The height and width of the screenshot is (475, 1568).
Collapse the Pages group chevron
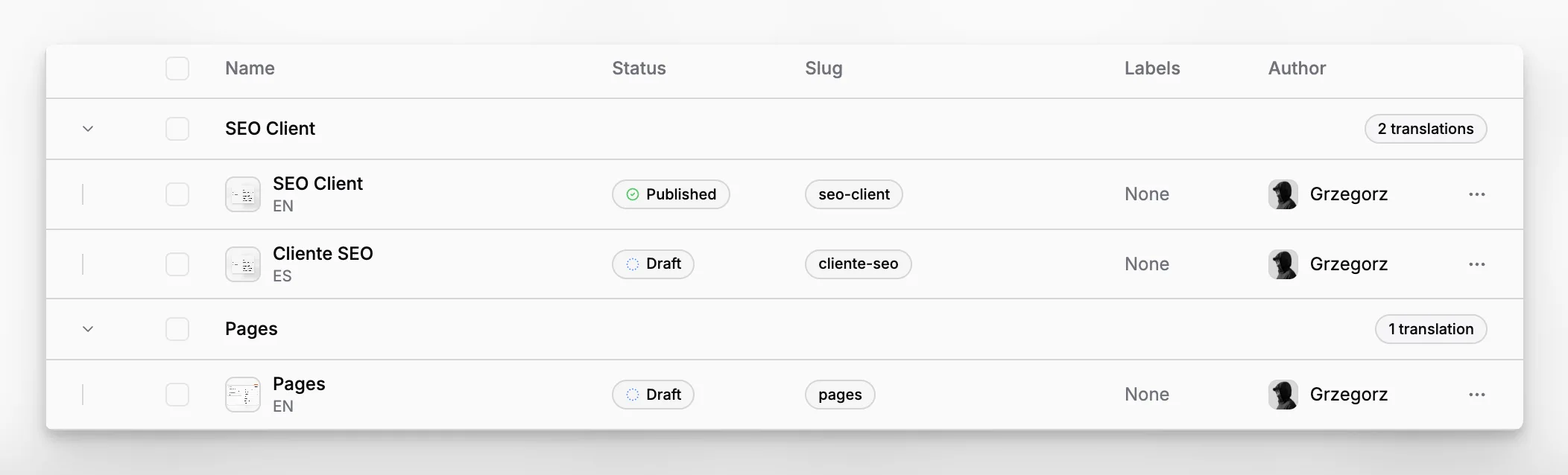(88, 329)
